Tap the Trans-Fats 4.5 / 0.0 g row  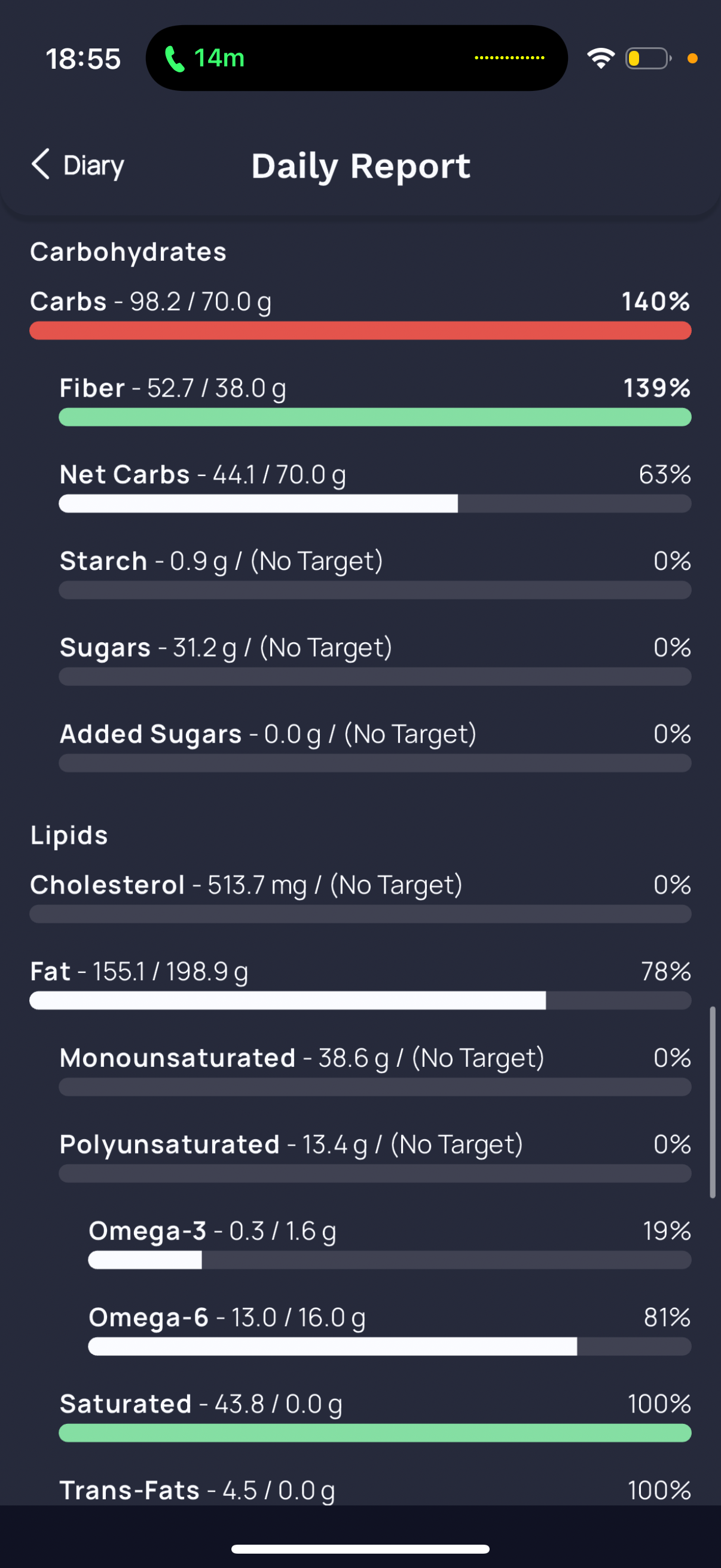(375, 1491)
